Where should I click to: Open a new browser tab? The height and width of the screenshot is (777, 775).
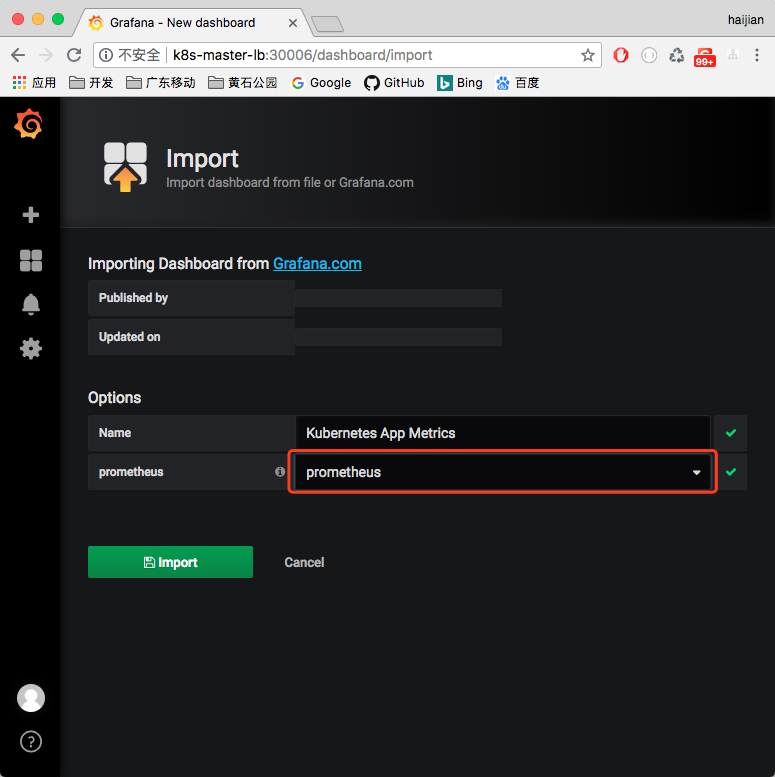[327, 23]
